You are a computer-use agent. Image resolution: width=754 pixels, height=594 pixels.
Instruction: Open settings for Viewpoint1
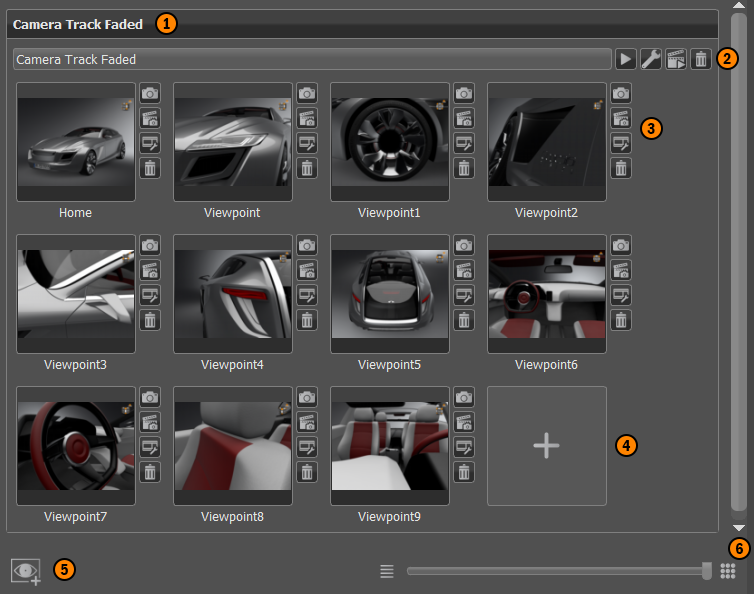[463, 143]
